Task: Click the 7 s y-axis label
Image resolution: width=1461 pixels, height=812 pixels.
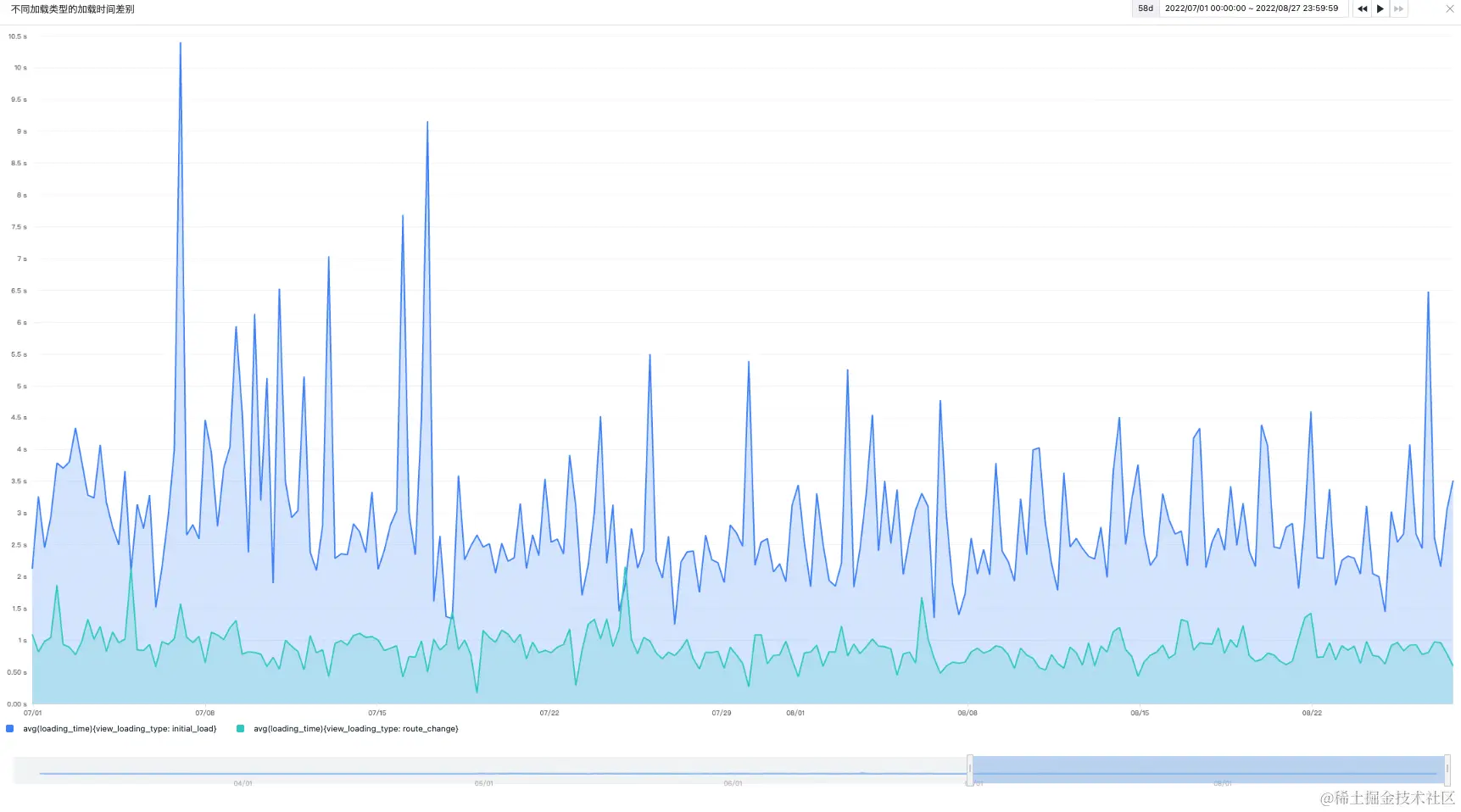Action: coord(22,259)
